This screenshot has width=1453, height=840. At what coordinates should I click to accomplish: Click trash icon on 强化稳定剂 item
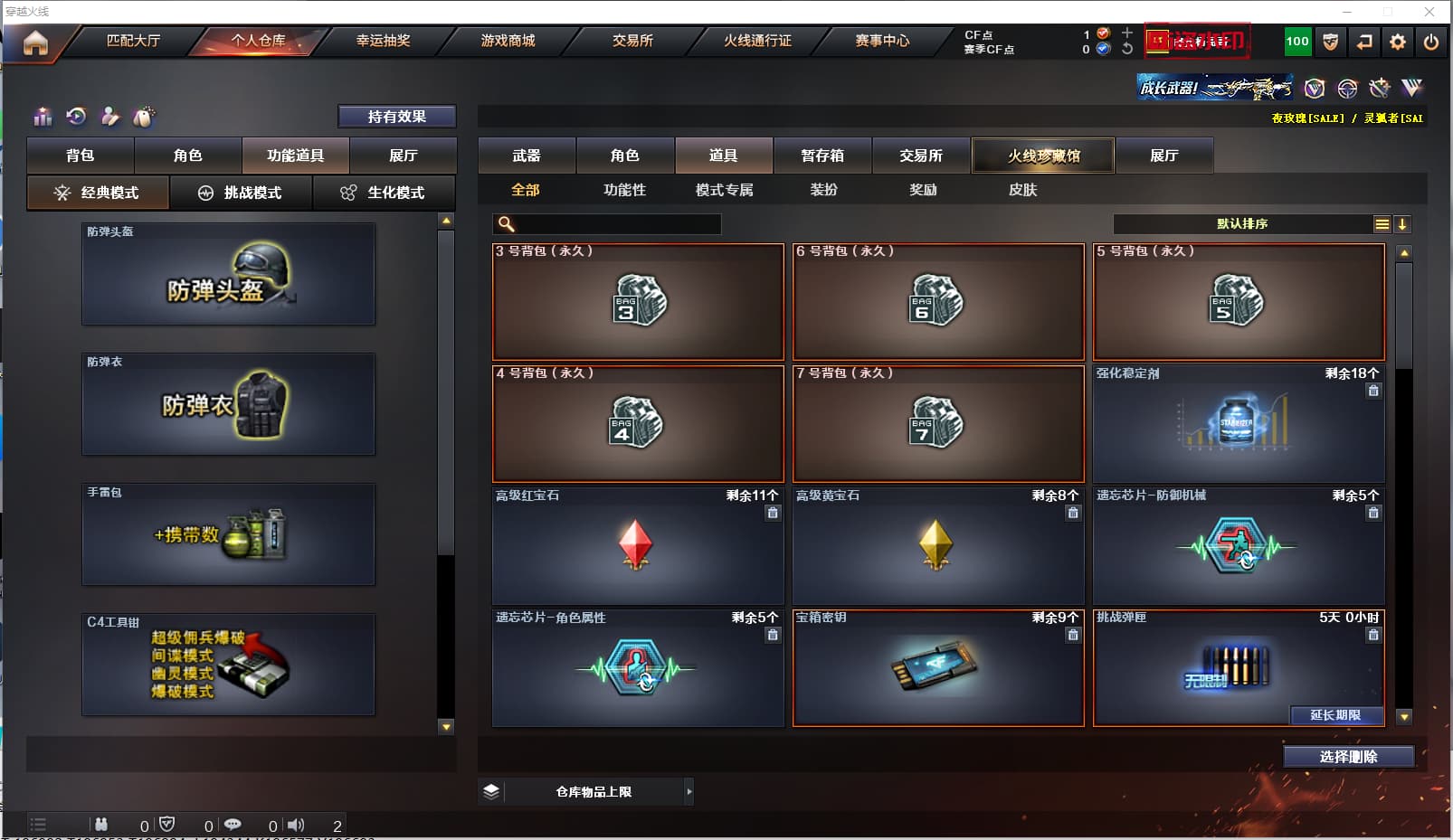coord(1373,391)
